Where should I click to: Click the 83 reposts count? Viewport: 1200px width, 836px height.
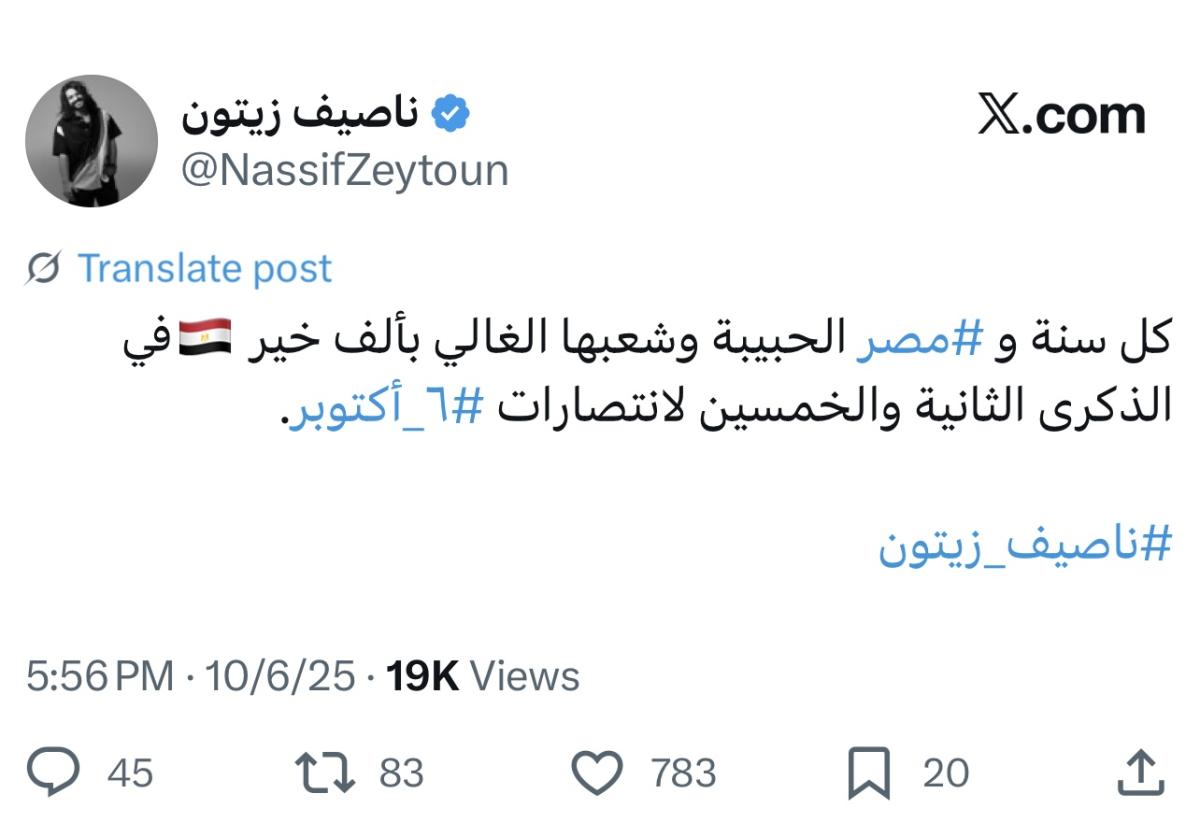tap(402, 773)
